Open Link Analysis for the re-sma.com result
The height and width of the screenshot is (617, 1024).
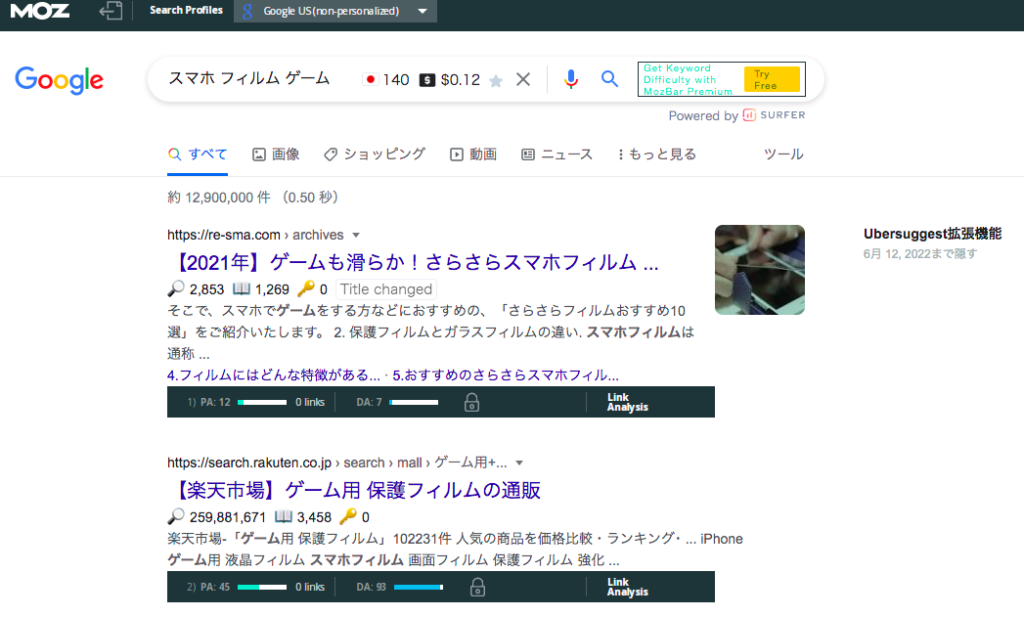pyautogui.click(x=628, y=402)
